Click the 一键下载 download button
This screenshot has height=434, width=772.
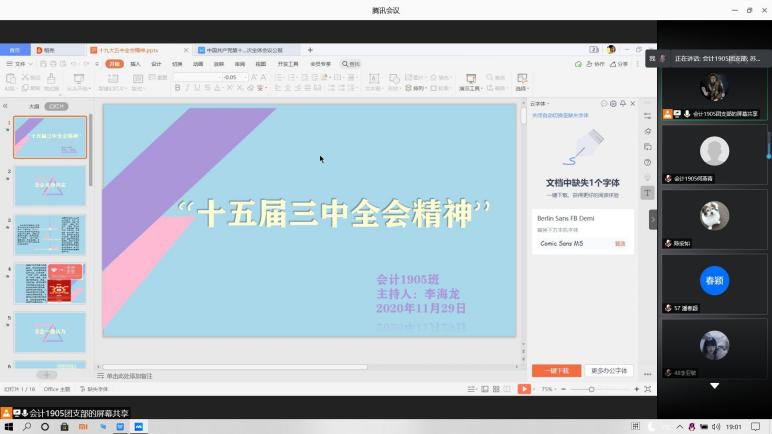pyautogui.click(x=556, y=370)
